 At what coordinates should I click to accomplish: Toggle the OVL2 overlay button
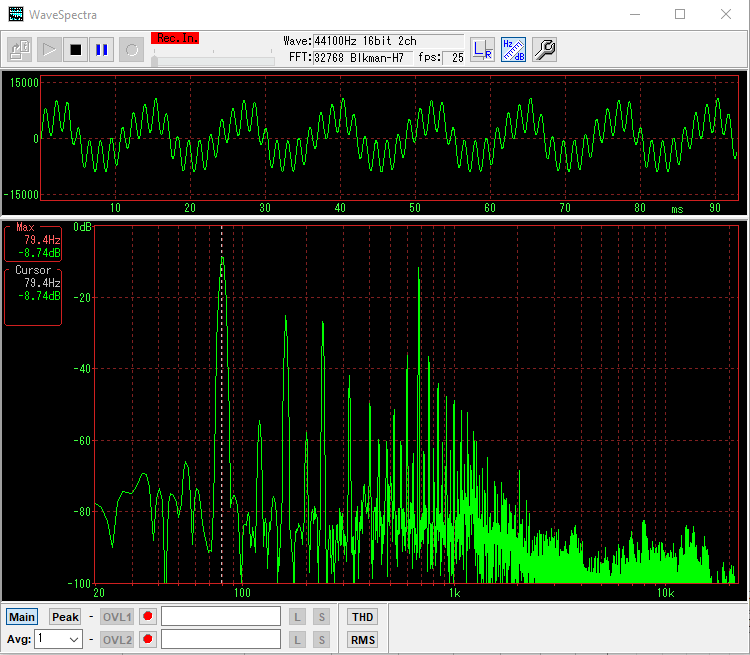click(117, 640)
